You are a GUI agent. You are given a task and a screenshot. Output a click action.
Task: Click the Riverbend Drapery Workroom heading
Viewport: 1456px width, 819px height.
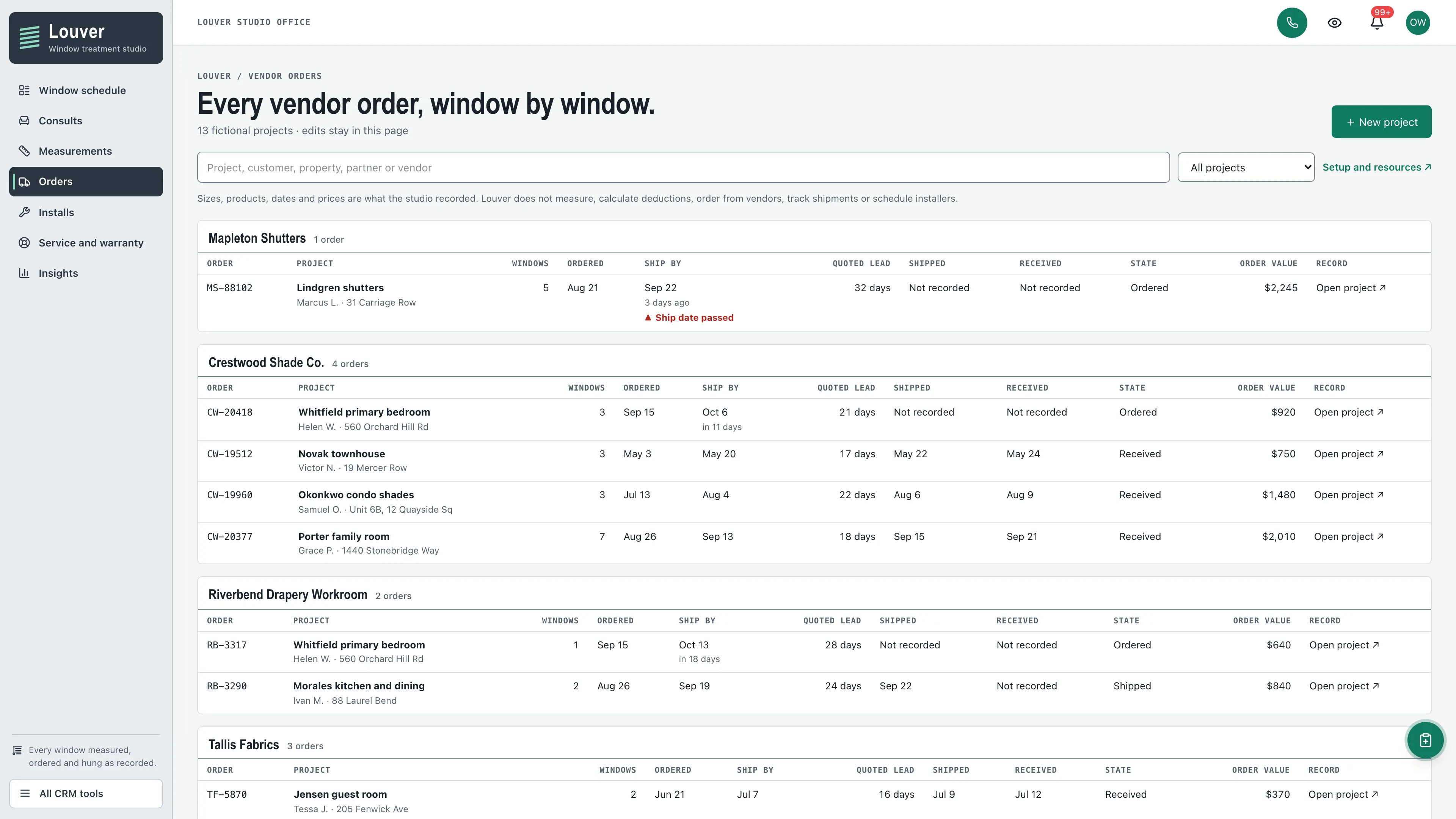288,595
